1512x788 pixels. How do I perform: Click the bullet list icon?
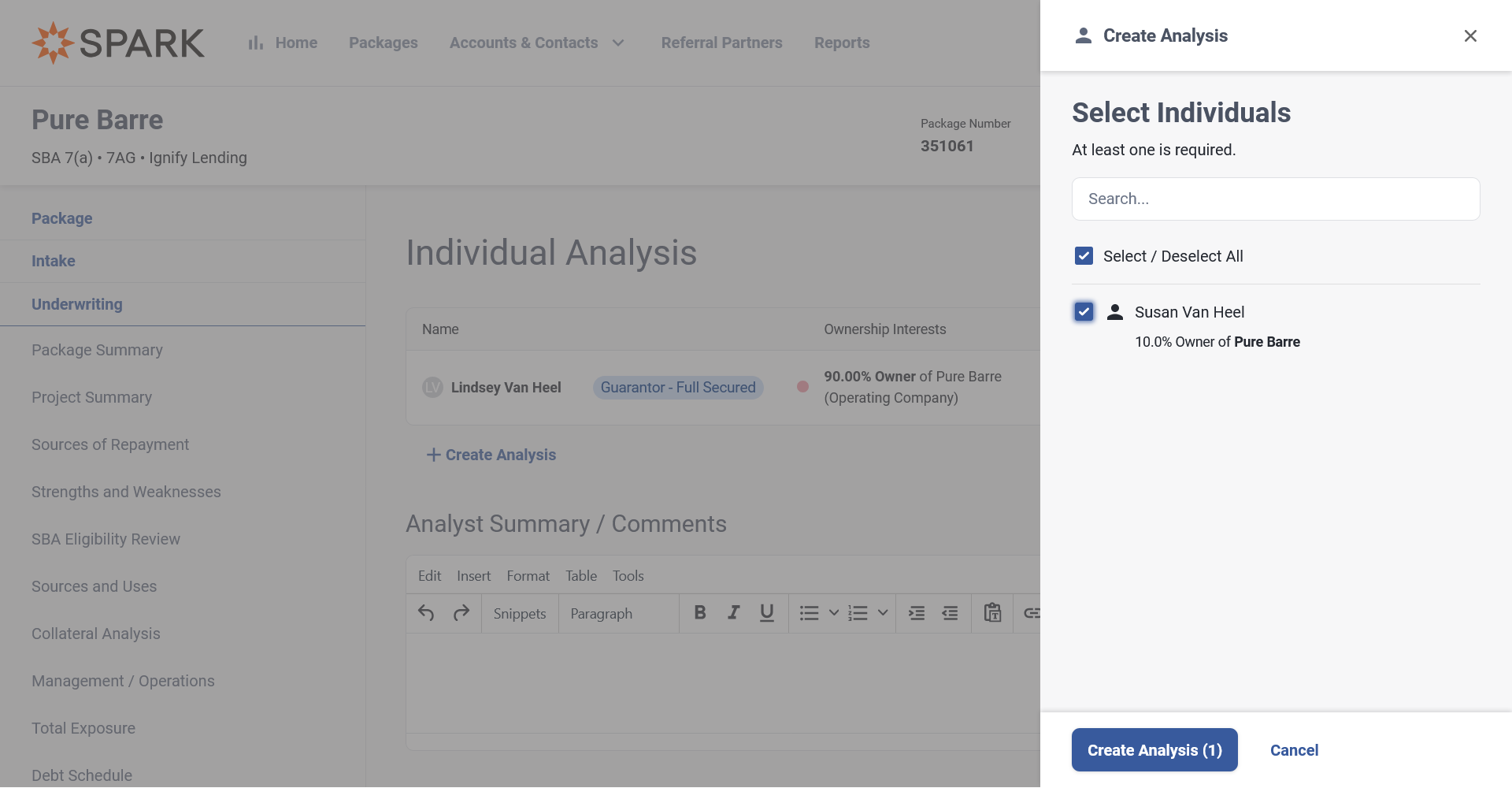[x=809, y=613]
